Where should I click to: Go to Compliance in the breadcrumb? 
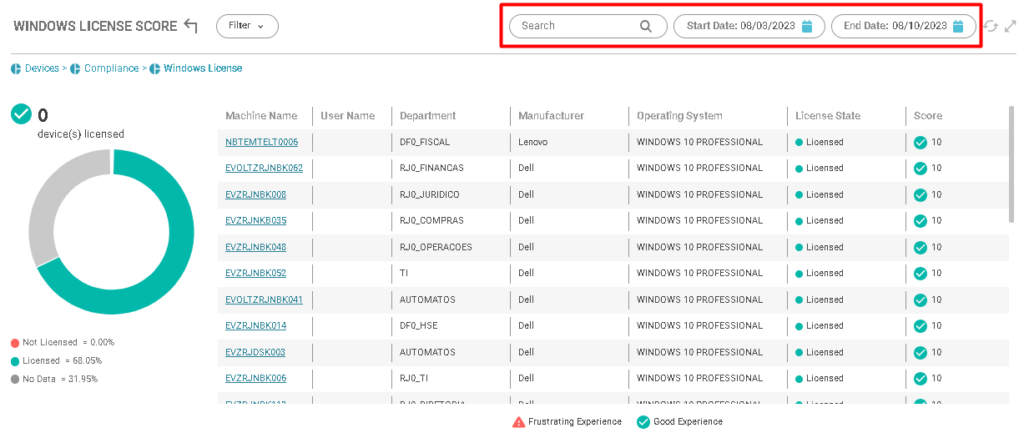[x=110, y=68]
